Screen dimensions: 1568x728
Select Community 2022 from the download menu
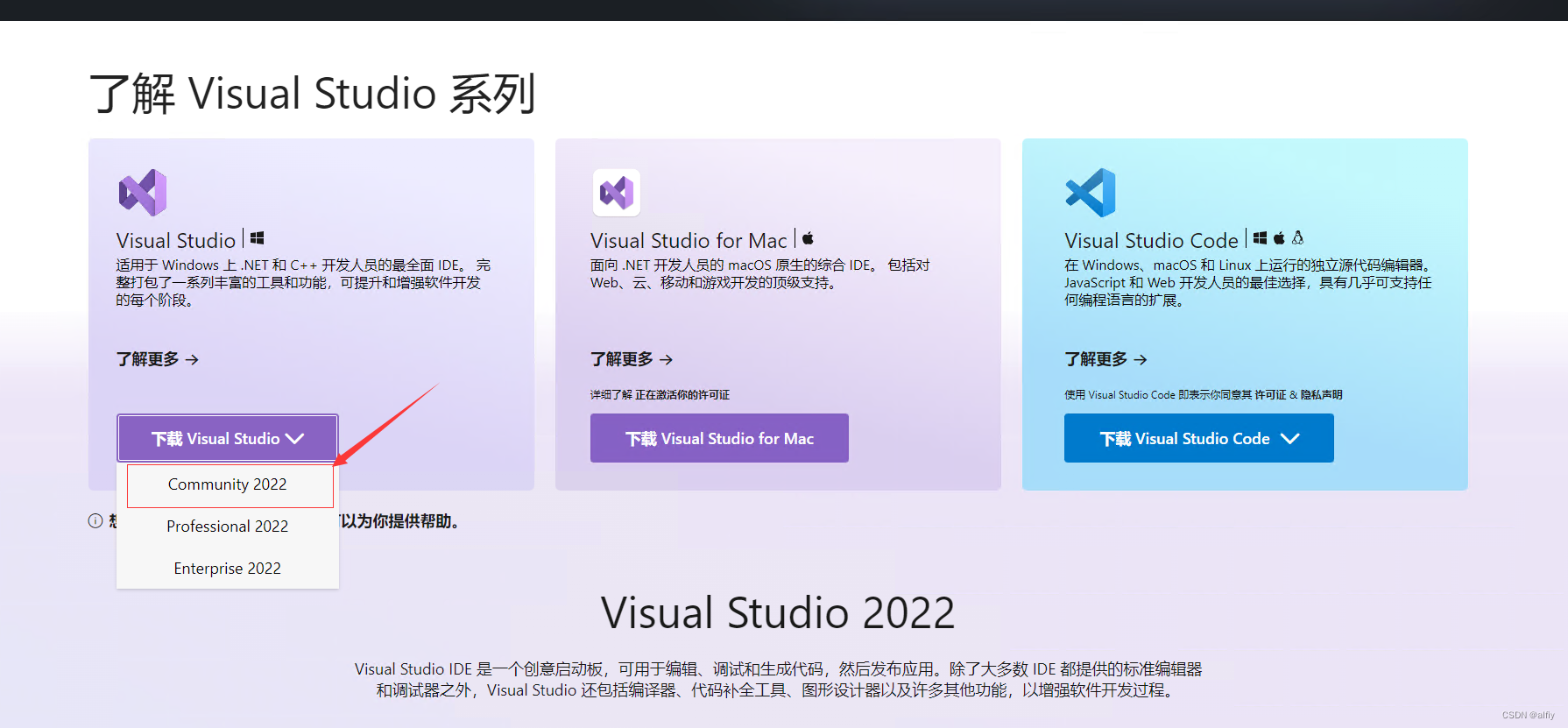click(228, 484)
